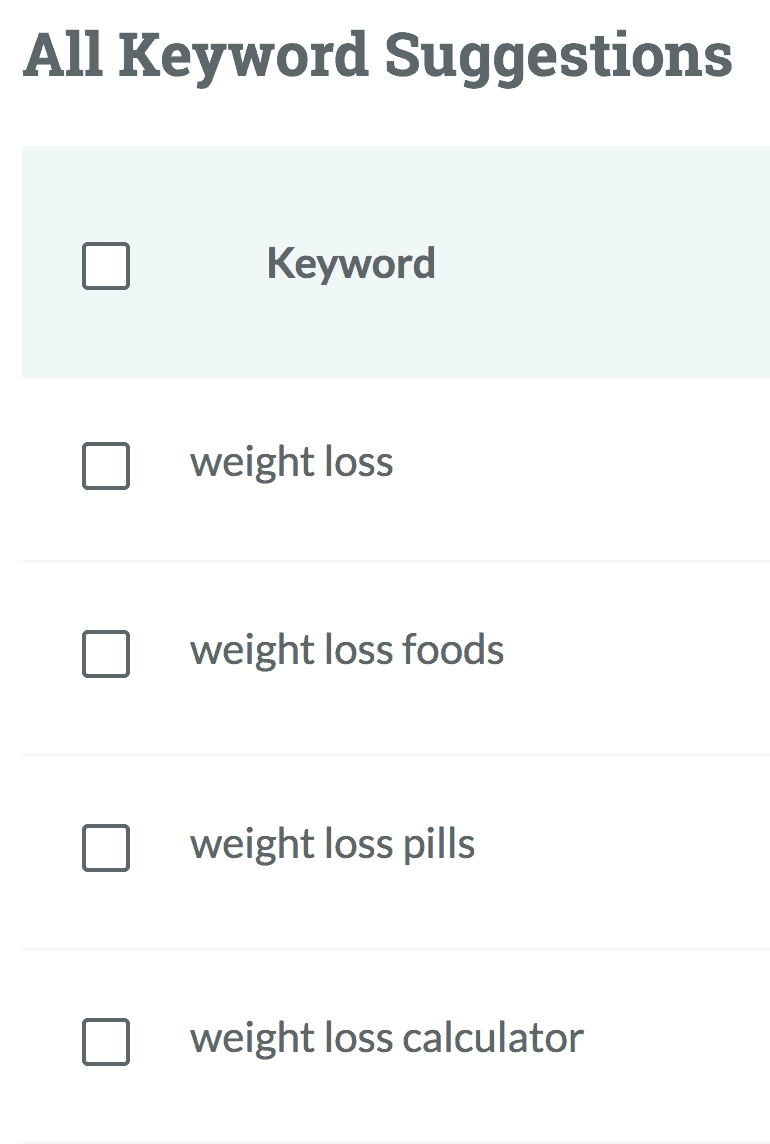Click the "All Keyword Suggestions" heading
The image size is (770, 1144).
coord(377,57)
